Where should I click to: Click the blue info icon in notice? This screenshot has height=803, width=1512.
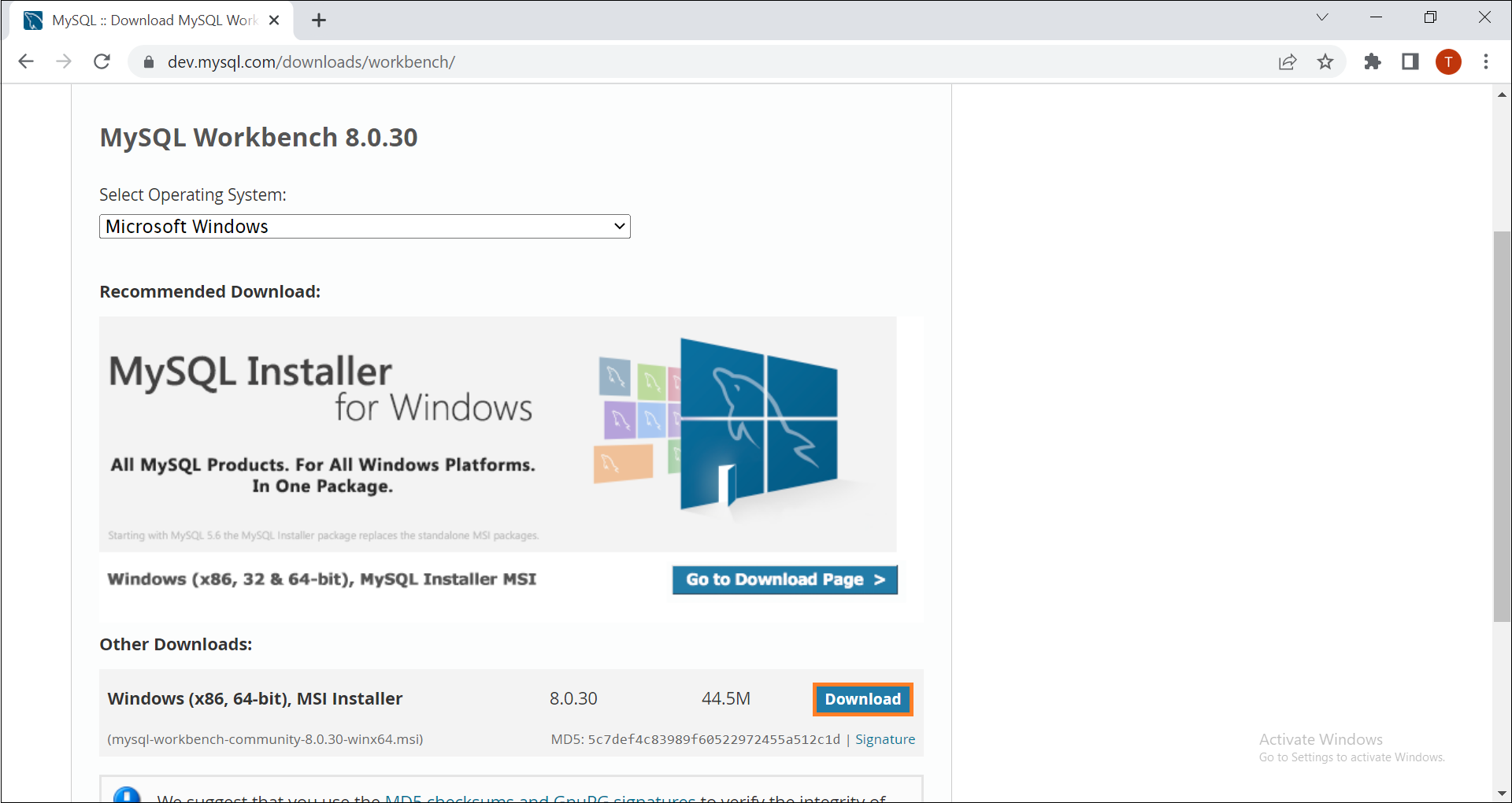pyautogui.click(x=127, y=794)
